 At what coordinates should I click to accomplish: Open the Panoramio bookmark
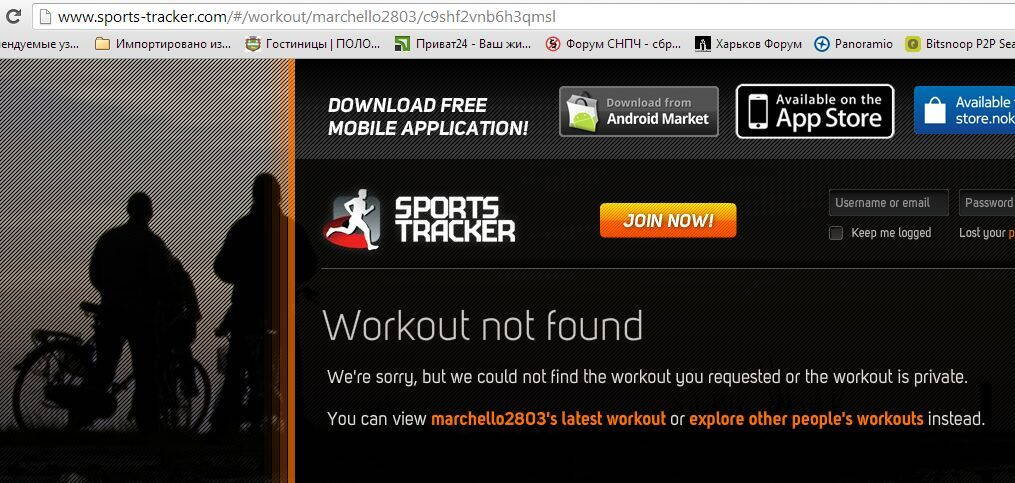pos(853,44)
